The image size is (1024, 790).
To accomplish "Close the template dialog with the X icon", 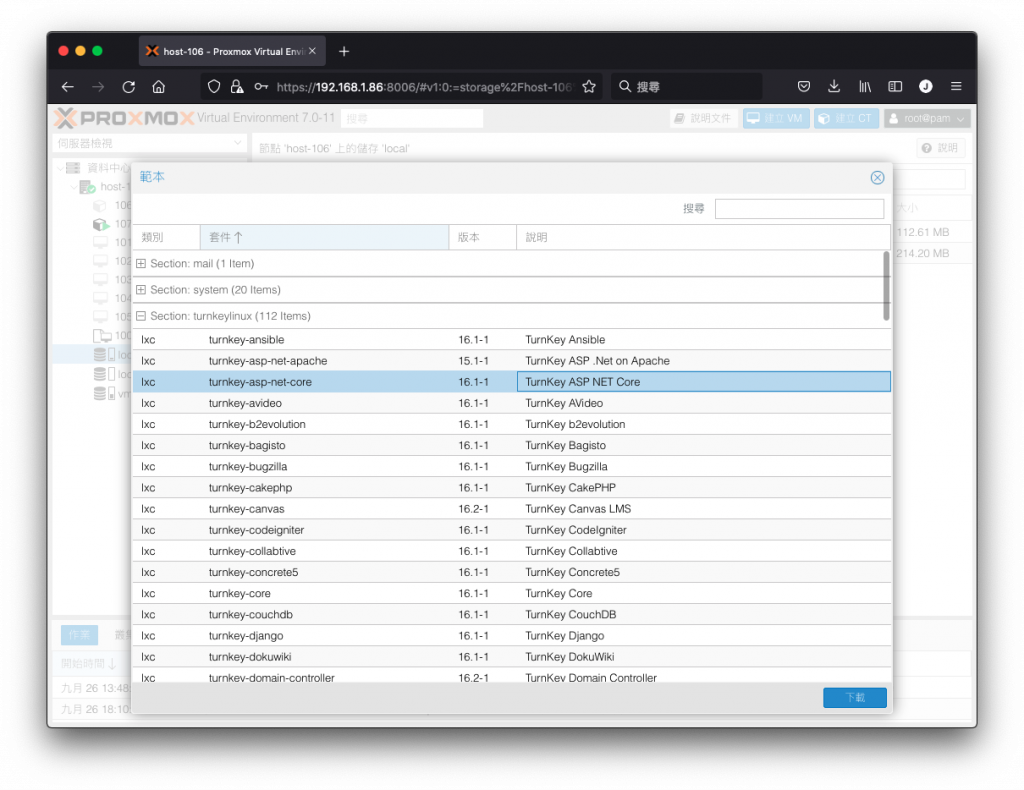I will pos(877,178).
